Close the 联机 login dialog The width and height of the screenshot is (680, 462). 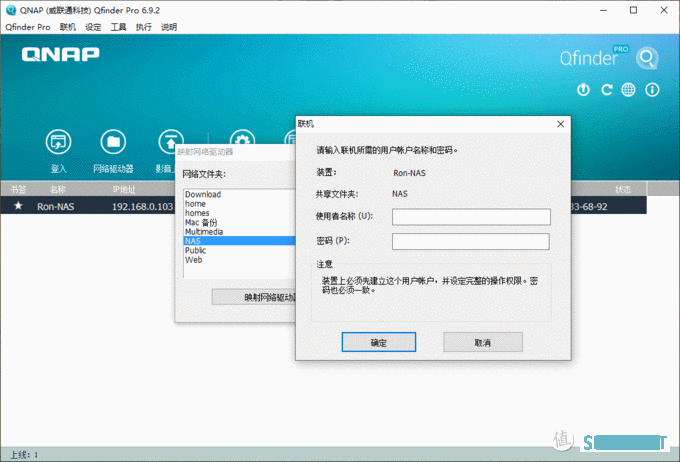pos(560,124)
